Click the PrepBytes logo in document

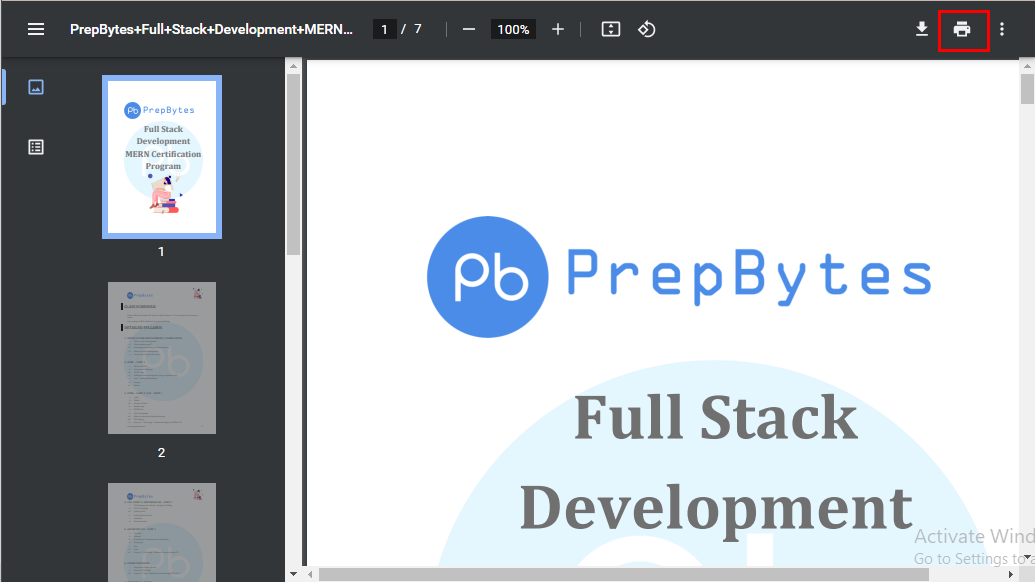pyautogui.click(x=679, y=276)
